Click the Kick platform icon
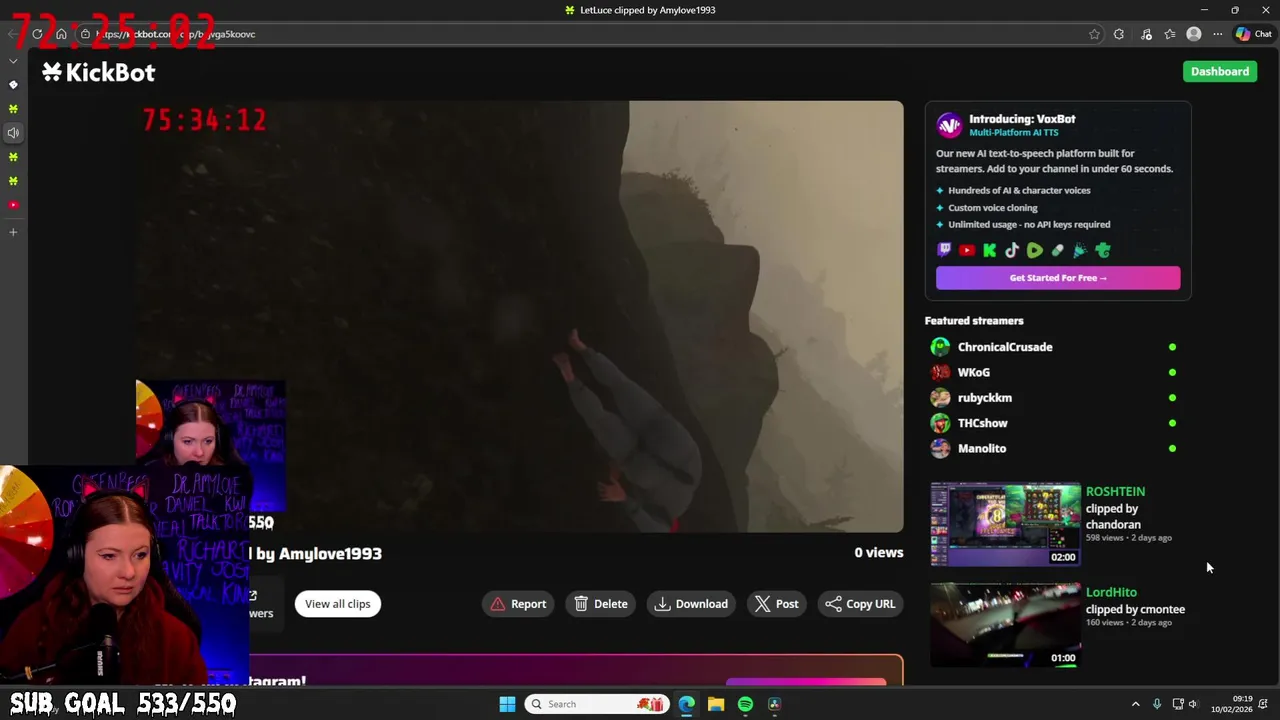The width and height of the screenshot is (1280, 720). 990,251
